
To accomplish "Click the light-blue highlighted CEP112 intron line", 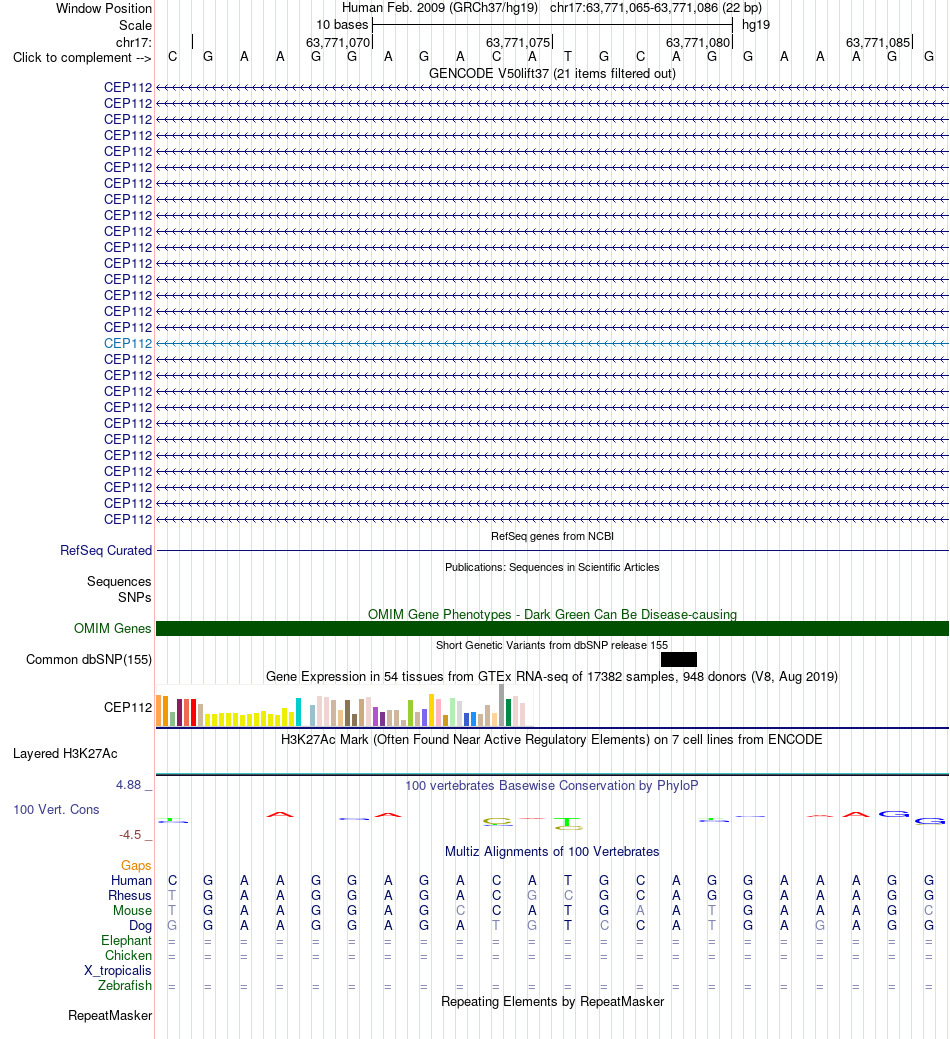I will coord(553,343).
